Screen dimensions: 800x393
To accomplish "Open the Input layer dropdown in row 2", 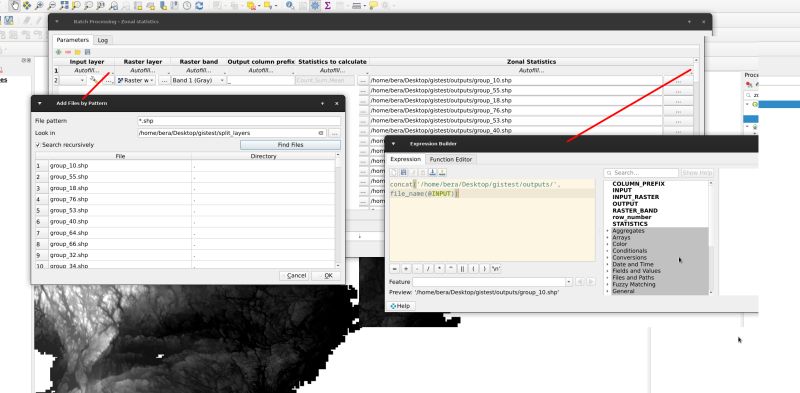I will coord(73,81).
